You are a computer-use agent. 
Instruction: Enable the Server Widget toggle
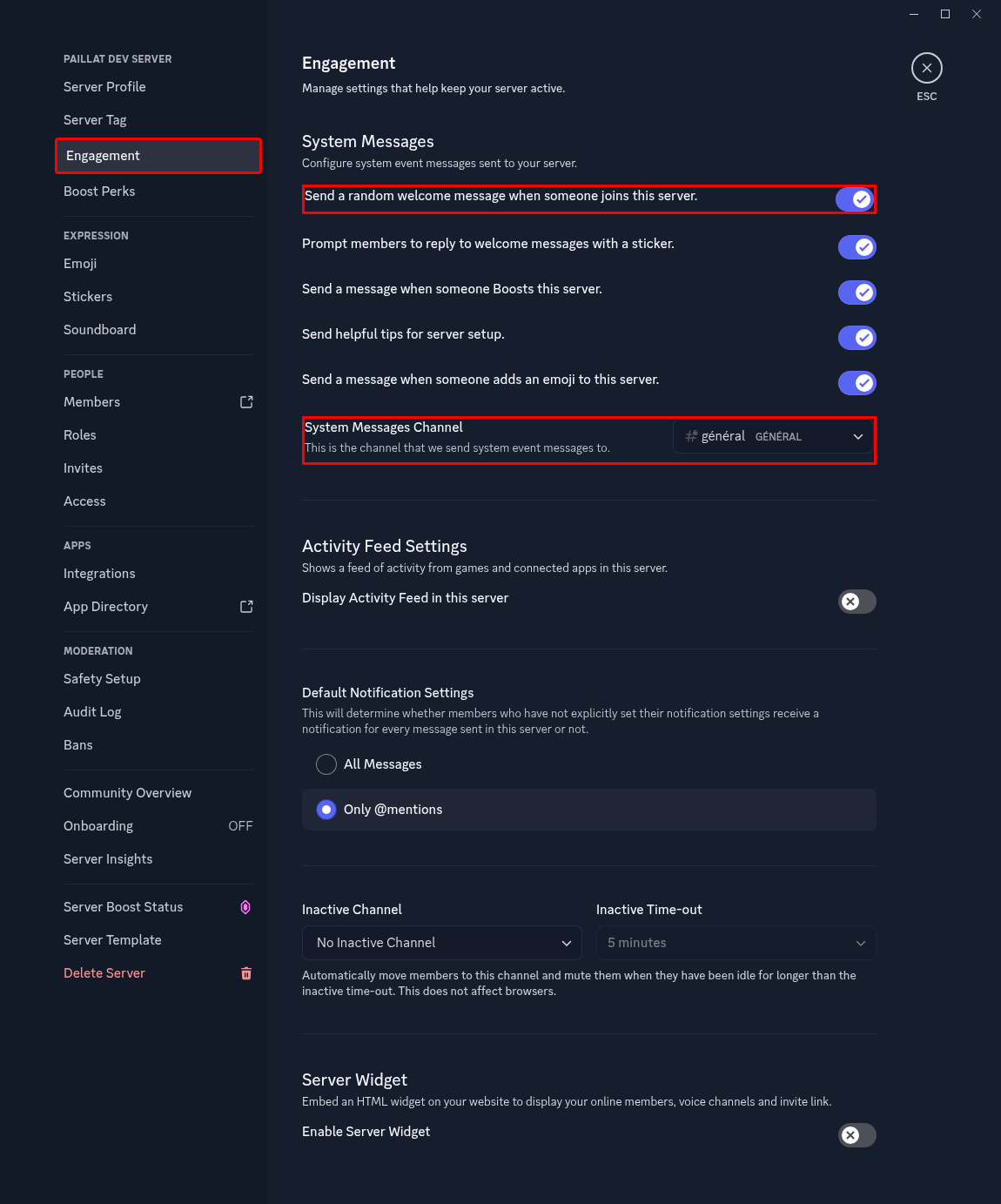pyautogui.click(x=857, y=1135)
